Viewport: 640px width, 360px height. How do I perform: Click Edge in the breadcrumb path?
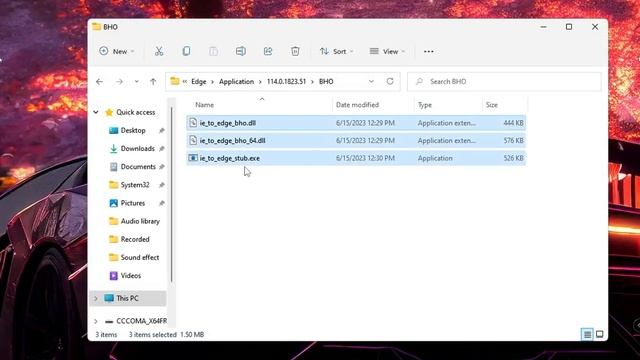[x=199, y=82]
